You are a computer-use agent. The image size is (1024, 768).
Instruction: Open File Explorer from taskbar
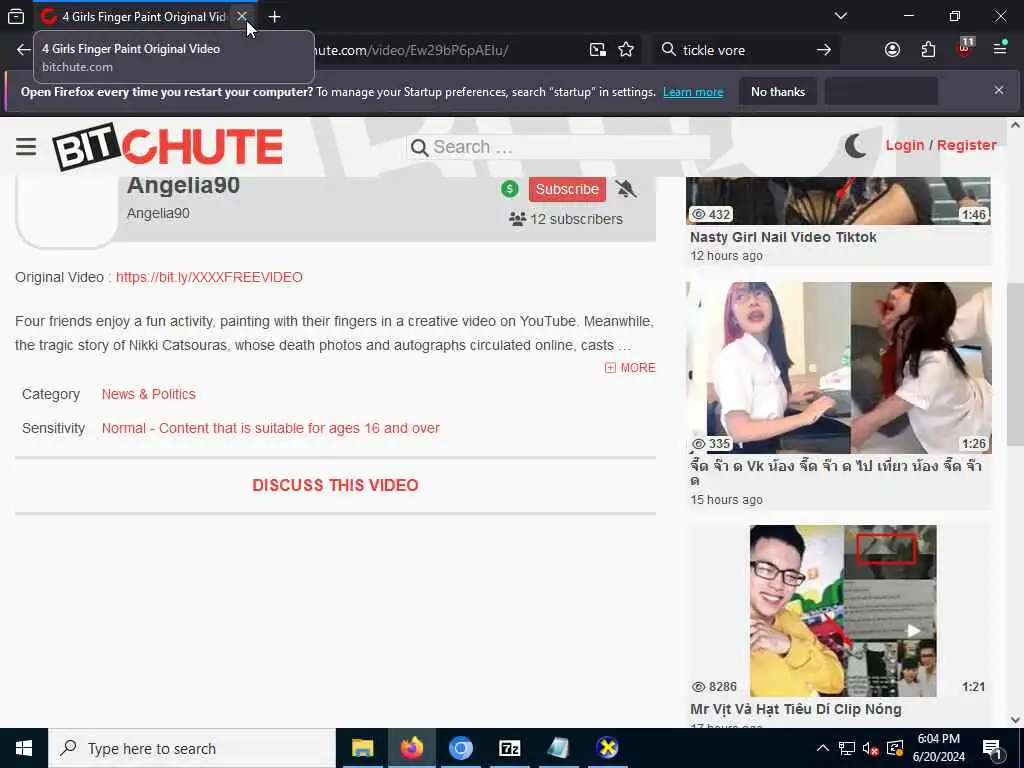tap(362, 748)
